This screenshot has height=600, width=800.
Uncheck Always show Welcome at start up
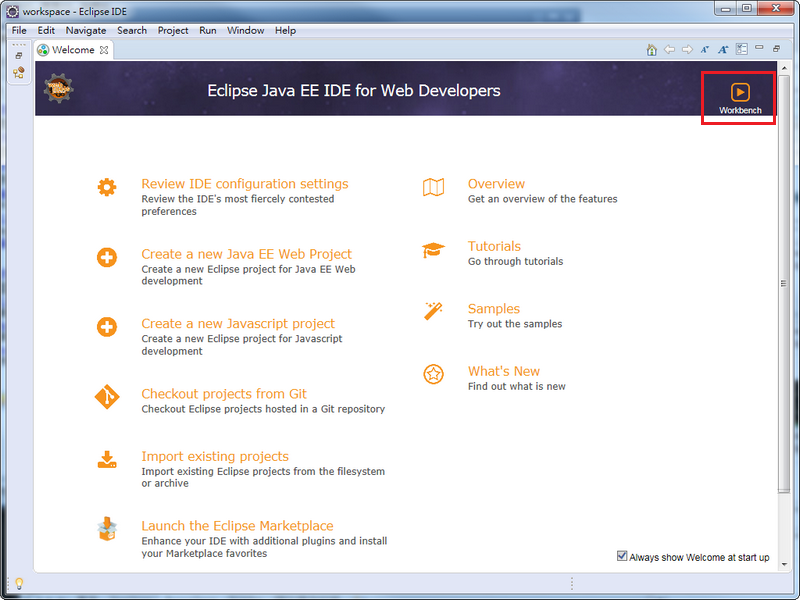tap(622, 556)
